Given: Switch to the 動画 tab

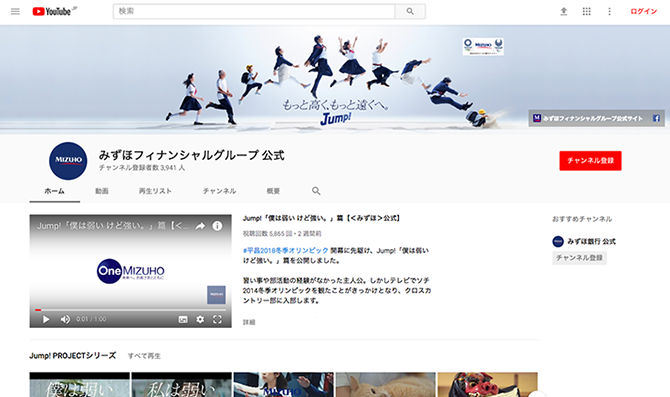Looking at the screenshot, I should [102, 191].
